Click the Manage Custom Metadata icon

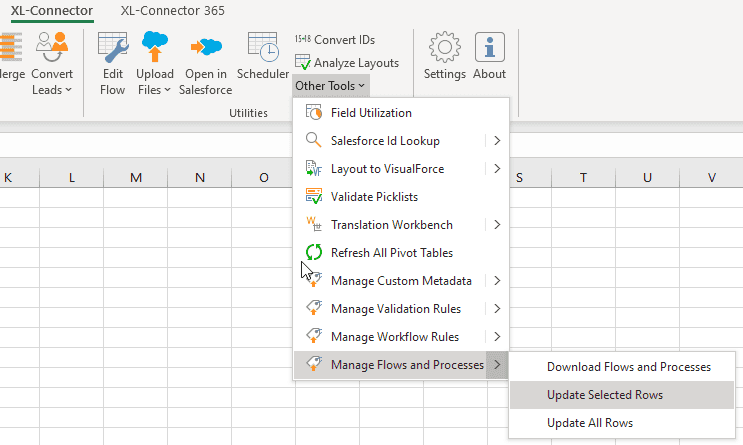click(315, 280)
